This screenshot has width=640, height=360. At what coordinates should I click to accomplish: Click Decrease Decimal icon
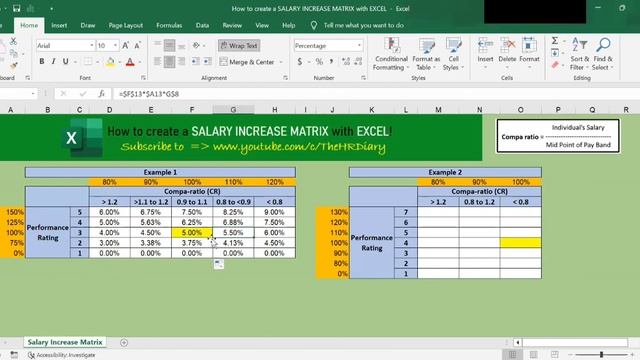[358, 62]
